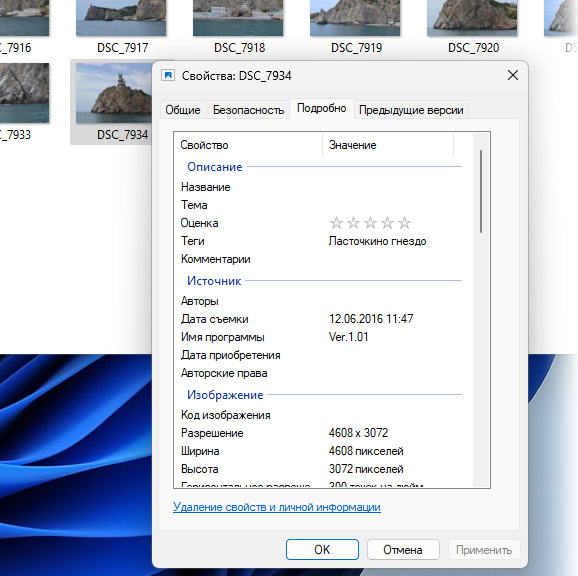Viewport: 578px width, 576px height.
Task: Open the Предыдущие версии tab
Action: pos(411,110)
